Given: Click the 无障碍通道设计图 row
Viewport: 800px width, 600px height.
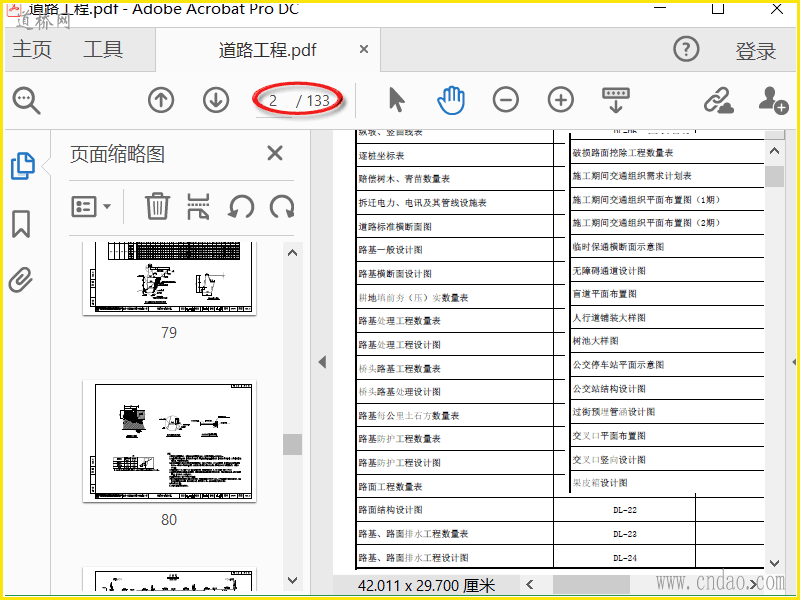Looking at the screenshot, I should 667,270.
